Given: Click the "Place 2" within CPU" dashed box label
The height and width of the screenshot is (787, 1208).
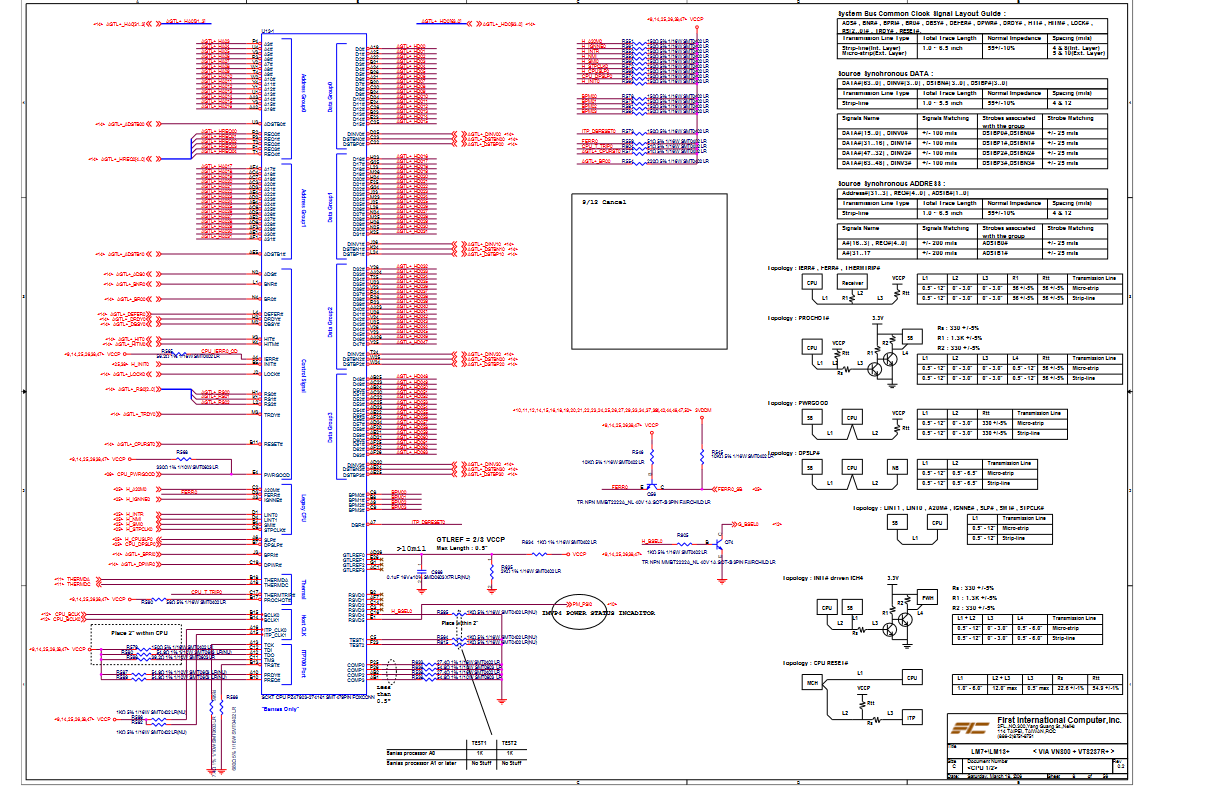Looking at the screenshot, I should click(x=139, y=633).
